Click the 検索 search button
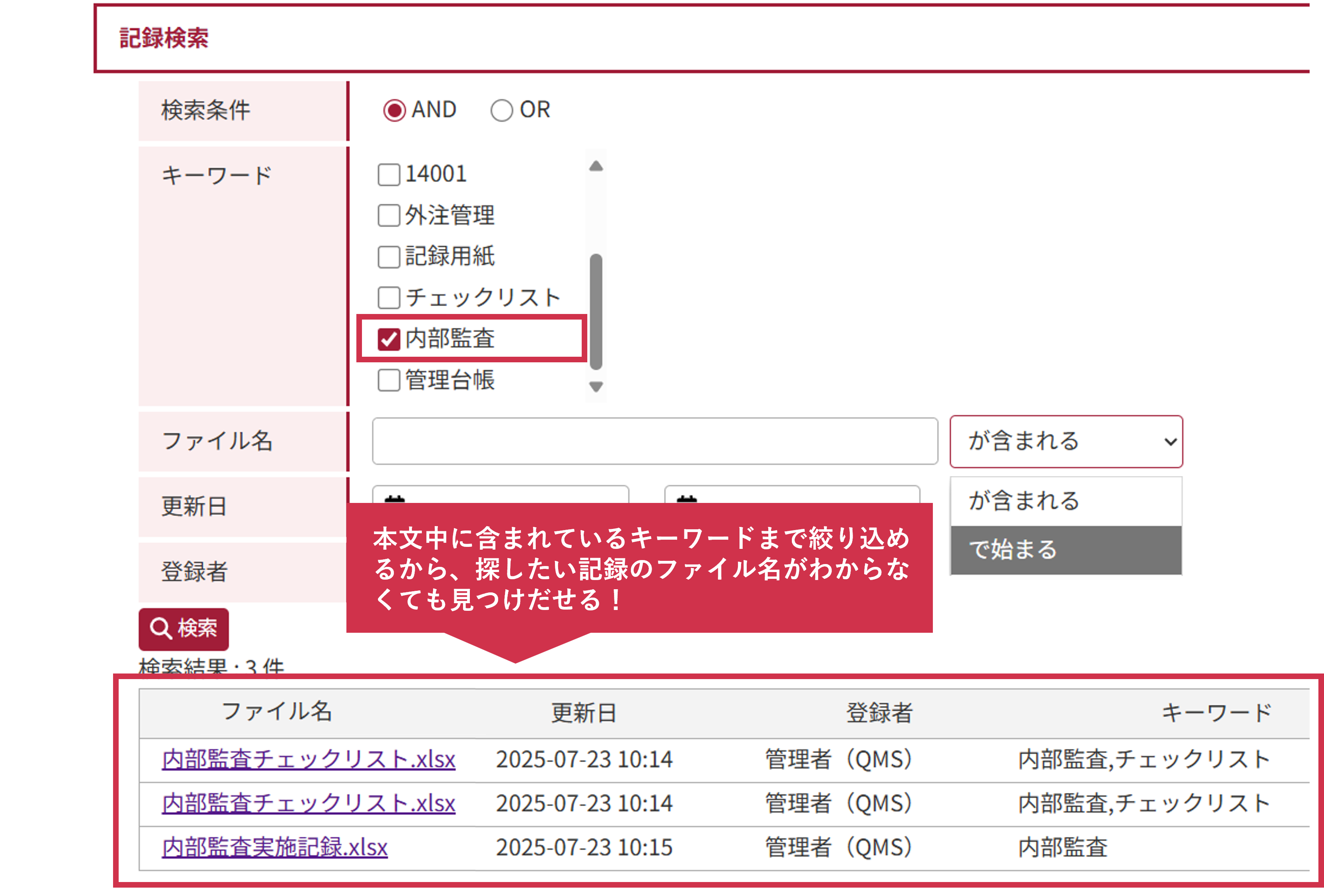 183,629
